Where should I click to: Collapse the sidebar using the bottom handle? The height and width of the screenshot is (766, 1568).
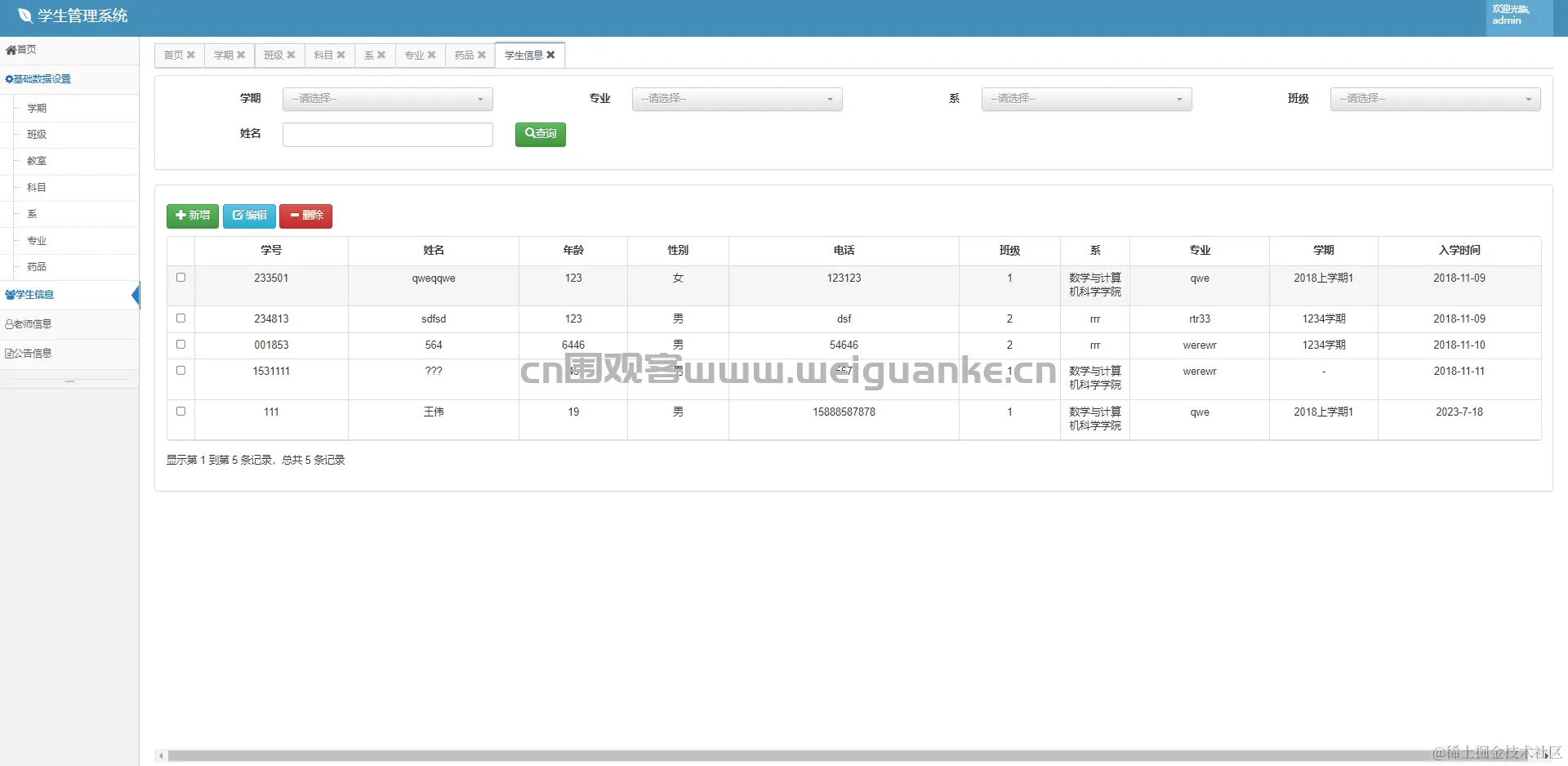[x=69, y=381]
